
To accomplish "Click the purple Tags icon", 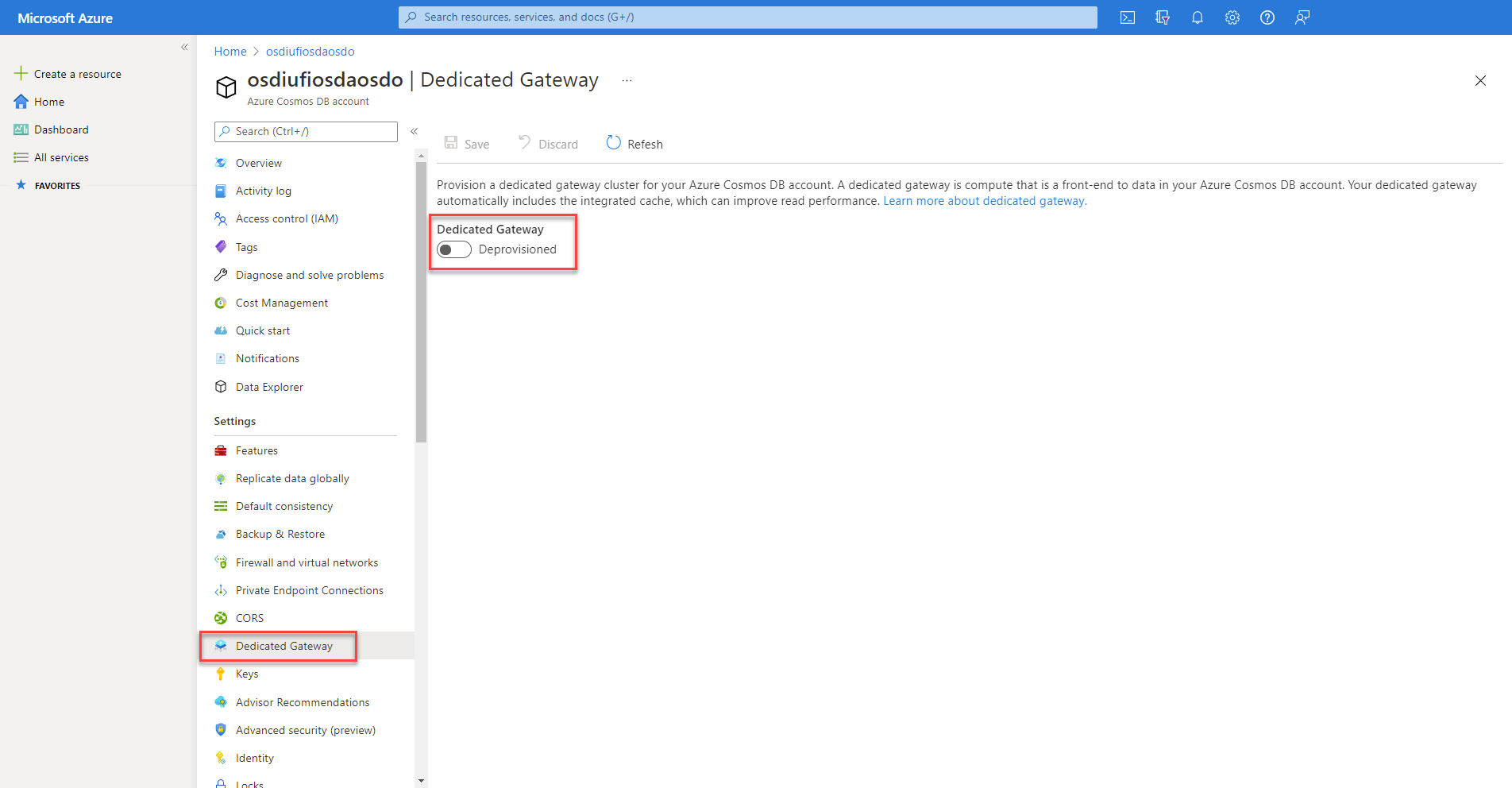I will pyautogui.click(x=221, y=247).
